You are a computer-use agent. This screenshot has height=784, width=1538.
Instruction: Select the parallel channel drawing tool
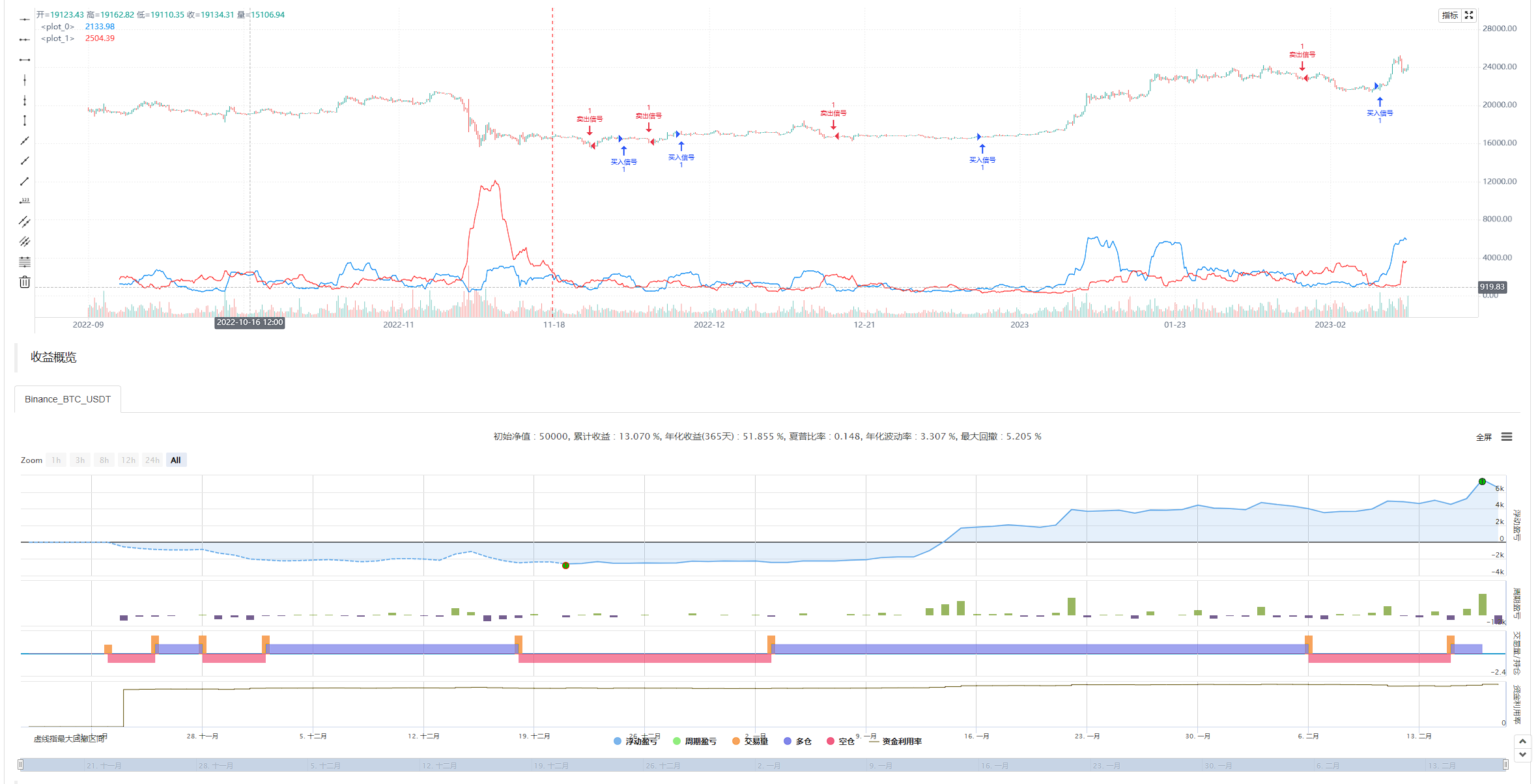24,221
